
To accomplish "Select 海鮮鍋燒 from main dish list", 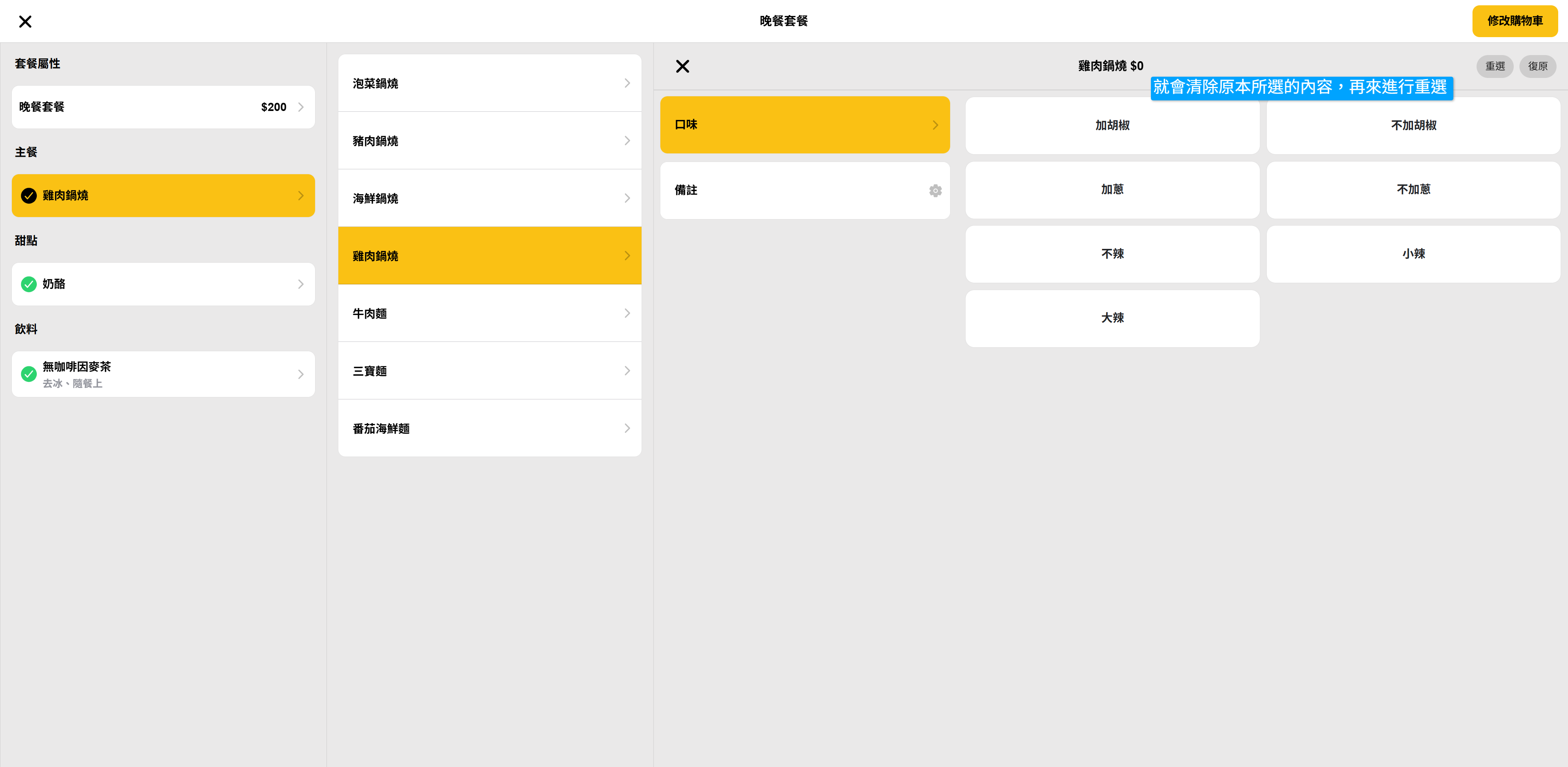I will (489, 198).
